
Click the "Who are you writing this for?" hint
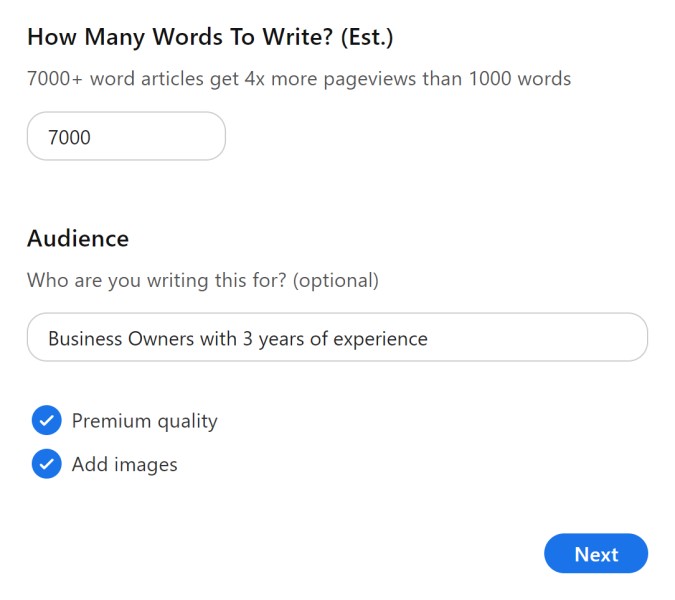(x=157, y=281)
